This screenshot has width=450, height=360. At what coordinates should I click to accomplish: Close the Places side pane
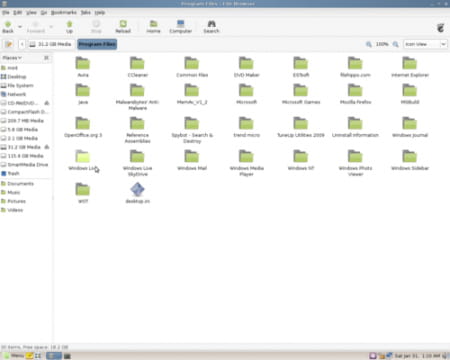pyautogui.click(x=46, y=58)
